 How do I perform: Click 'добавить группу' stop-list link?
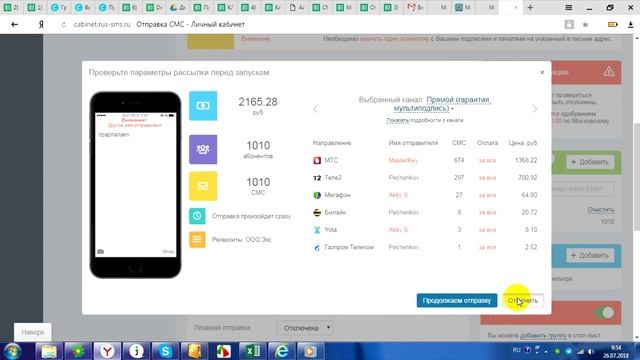543,335
